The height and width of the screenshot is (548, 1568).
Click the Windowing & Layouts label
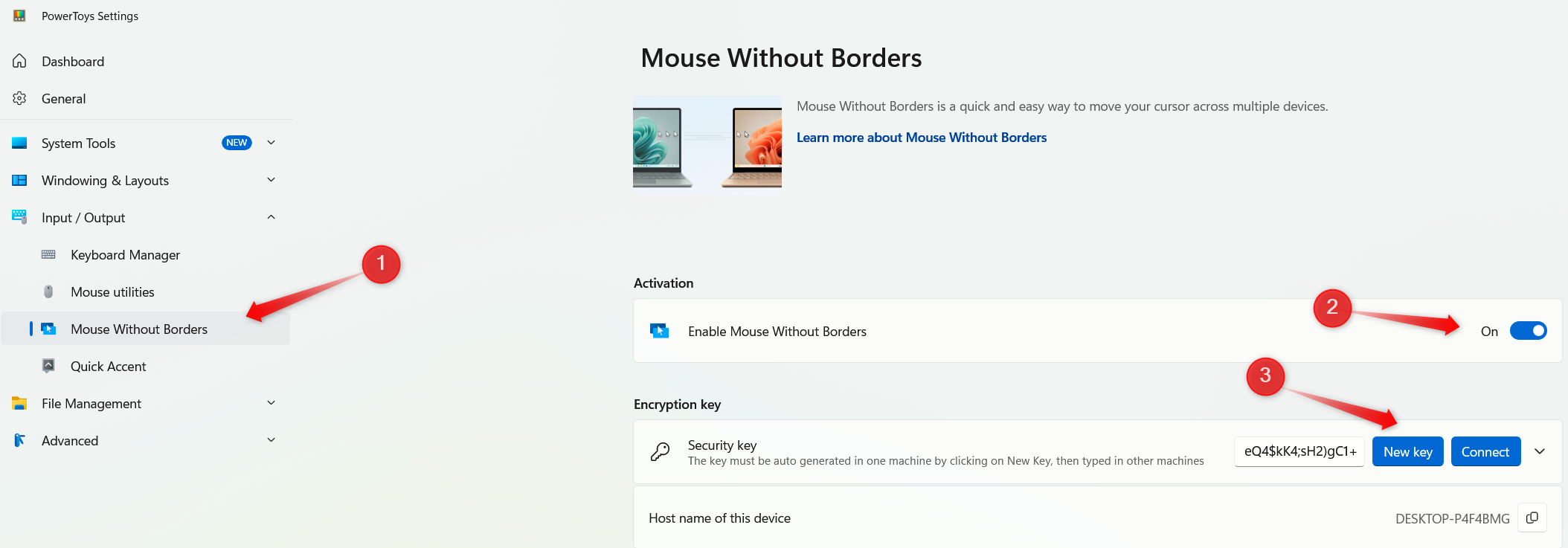pyautogui.click(x=105, y=180)
